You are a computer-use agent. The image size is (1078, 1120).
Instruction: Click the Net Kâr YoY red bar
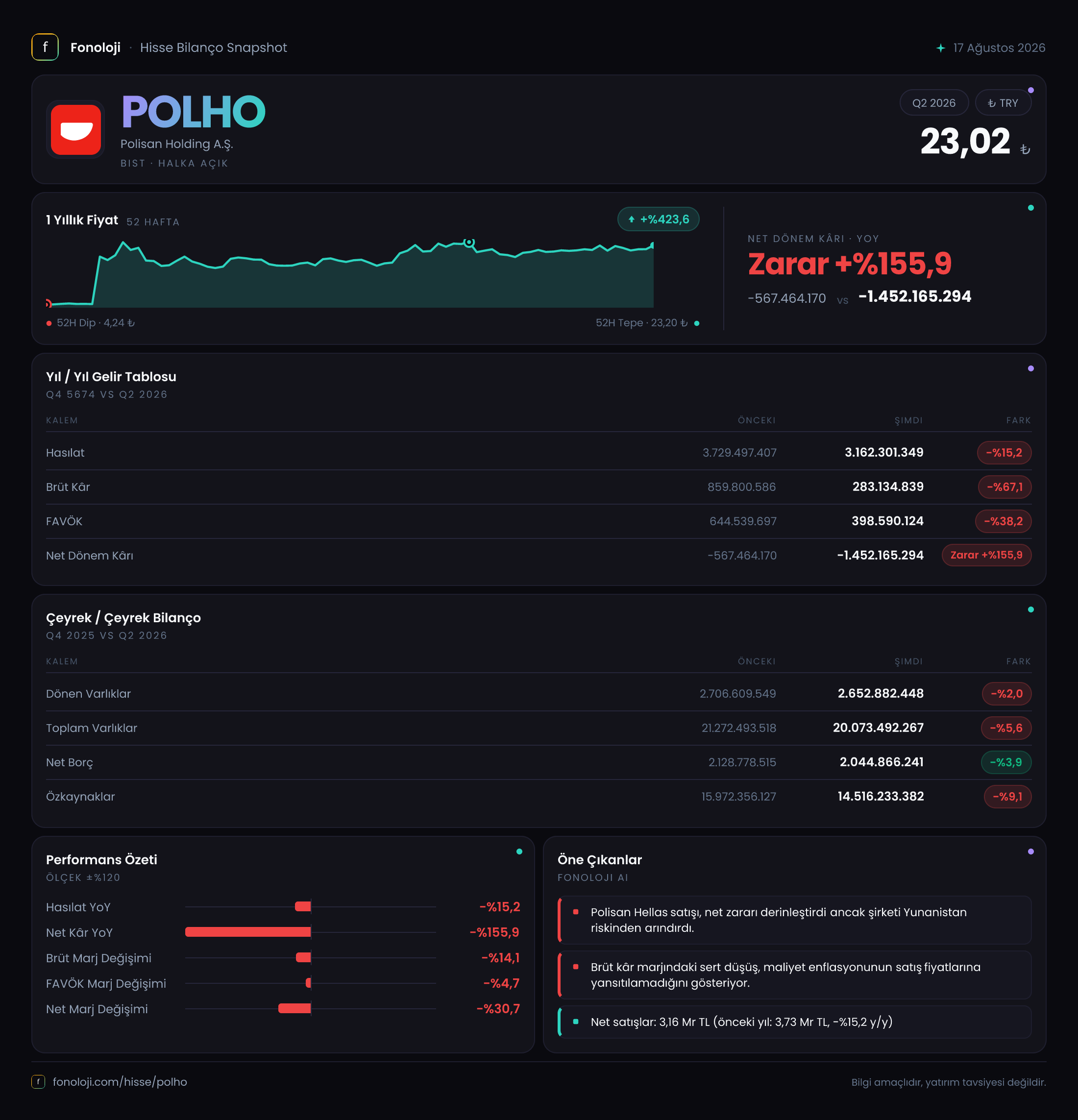(247, 932)
